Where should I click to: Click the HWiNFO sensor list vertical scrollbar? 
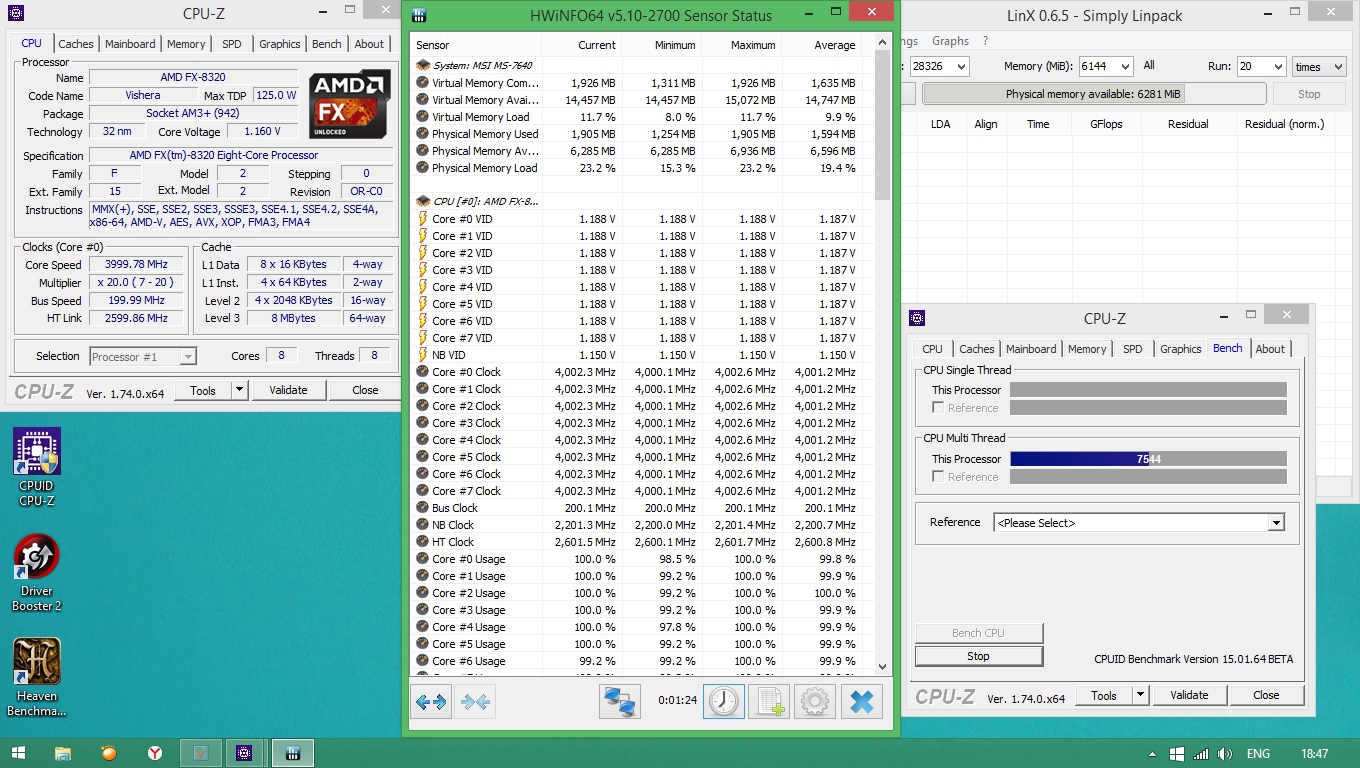pyautogui.click(x=882, y=354)
